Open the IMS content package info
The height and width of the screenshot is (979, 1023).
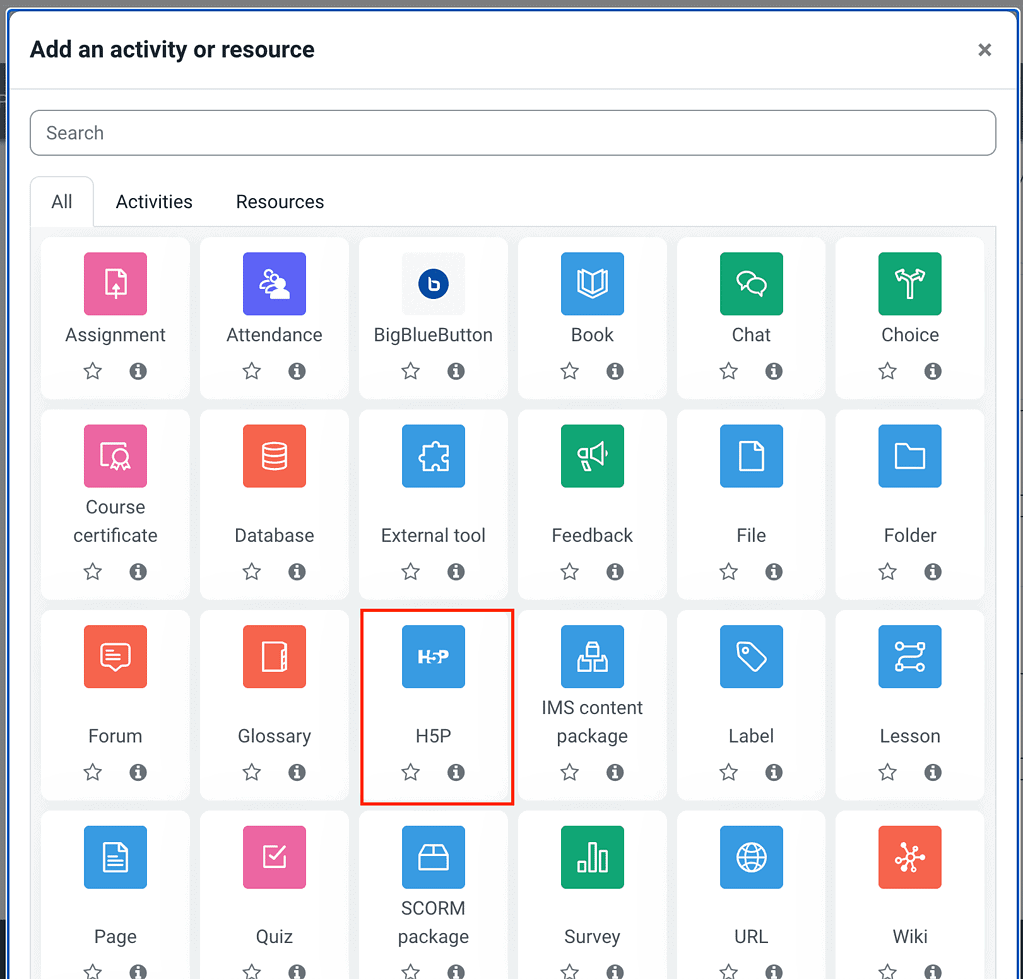(x=615, y=772)
